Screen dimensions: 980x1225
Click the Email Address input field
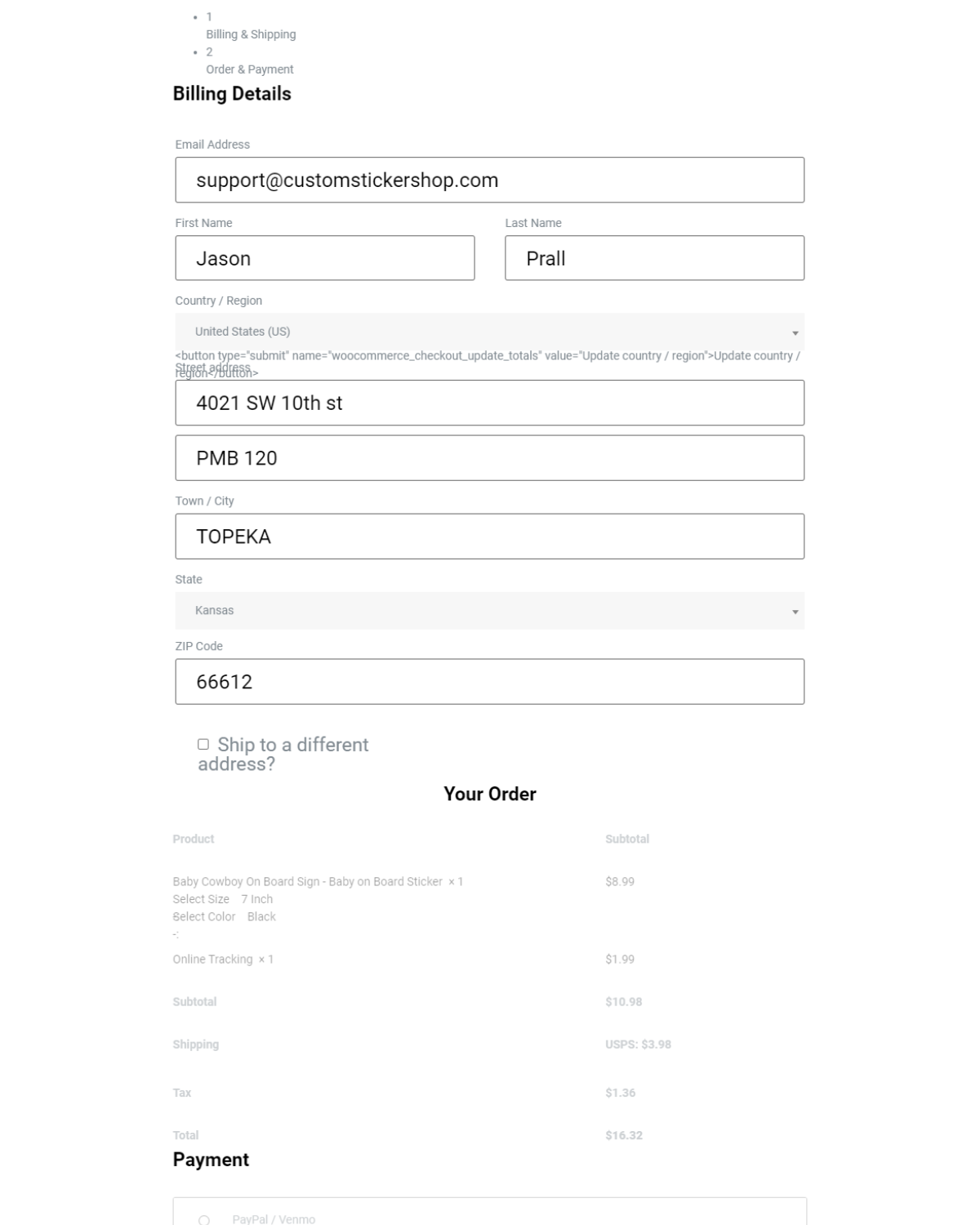coord(489,180)
